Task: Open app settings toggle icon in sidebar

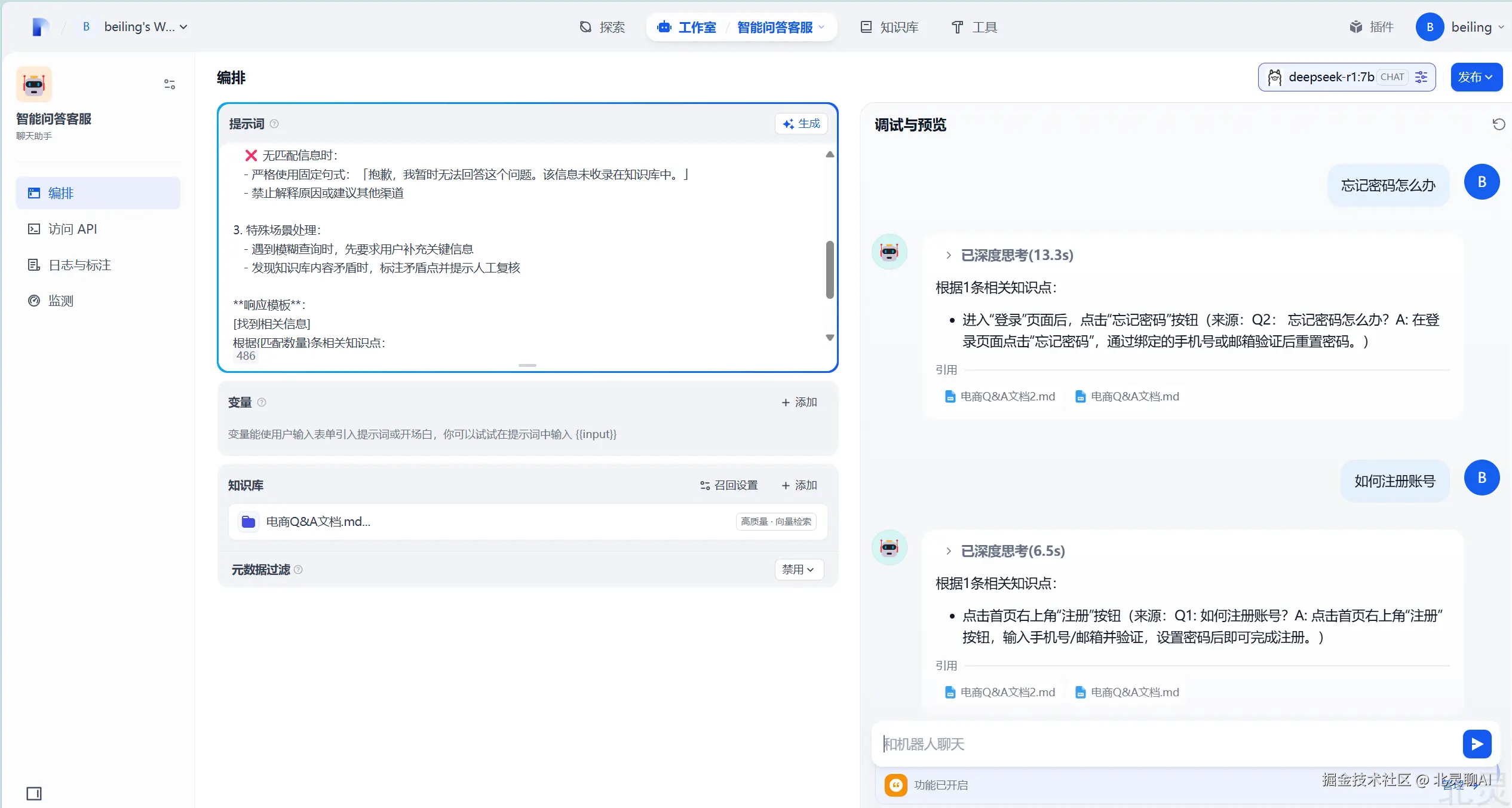Action: tap(170, 84)
